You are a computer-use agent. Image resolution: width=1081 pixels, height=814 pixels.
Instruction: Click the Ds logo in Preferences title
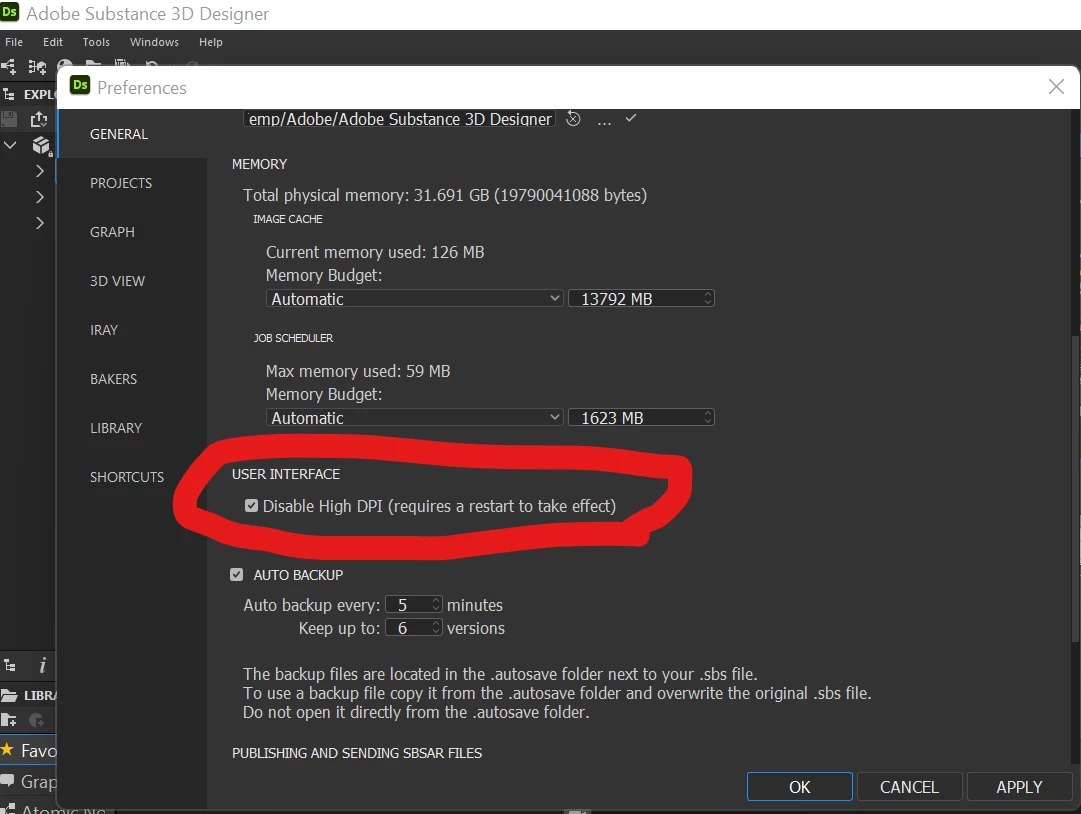80,85
